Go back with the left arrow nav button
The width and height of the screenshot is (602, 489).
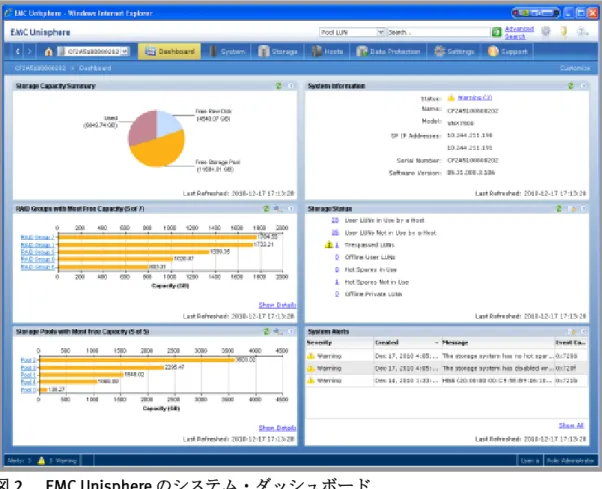coord(17,51)
